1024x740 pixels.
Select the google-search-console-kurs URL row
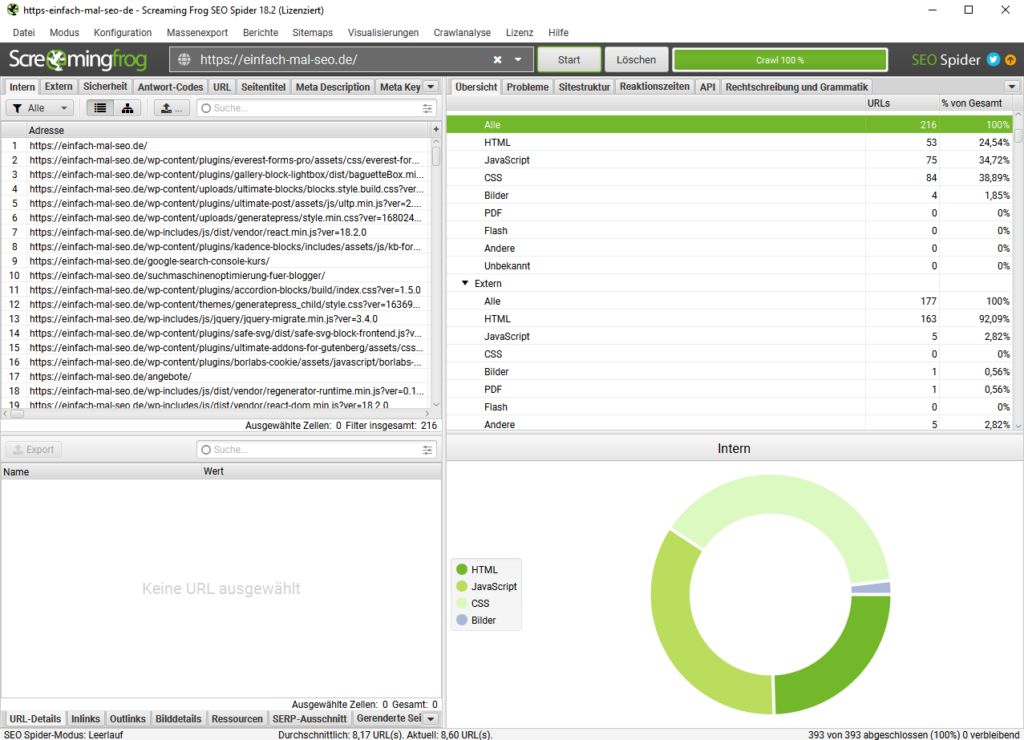216,261
